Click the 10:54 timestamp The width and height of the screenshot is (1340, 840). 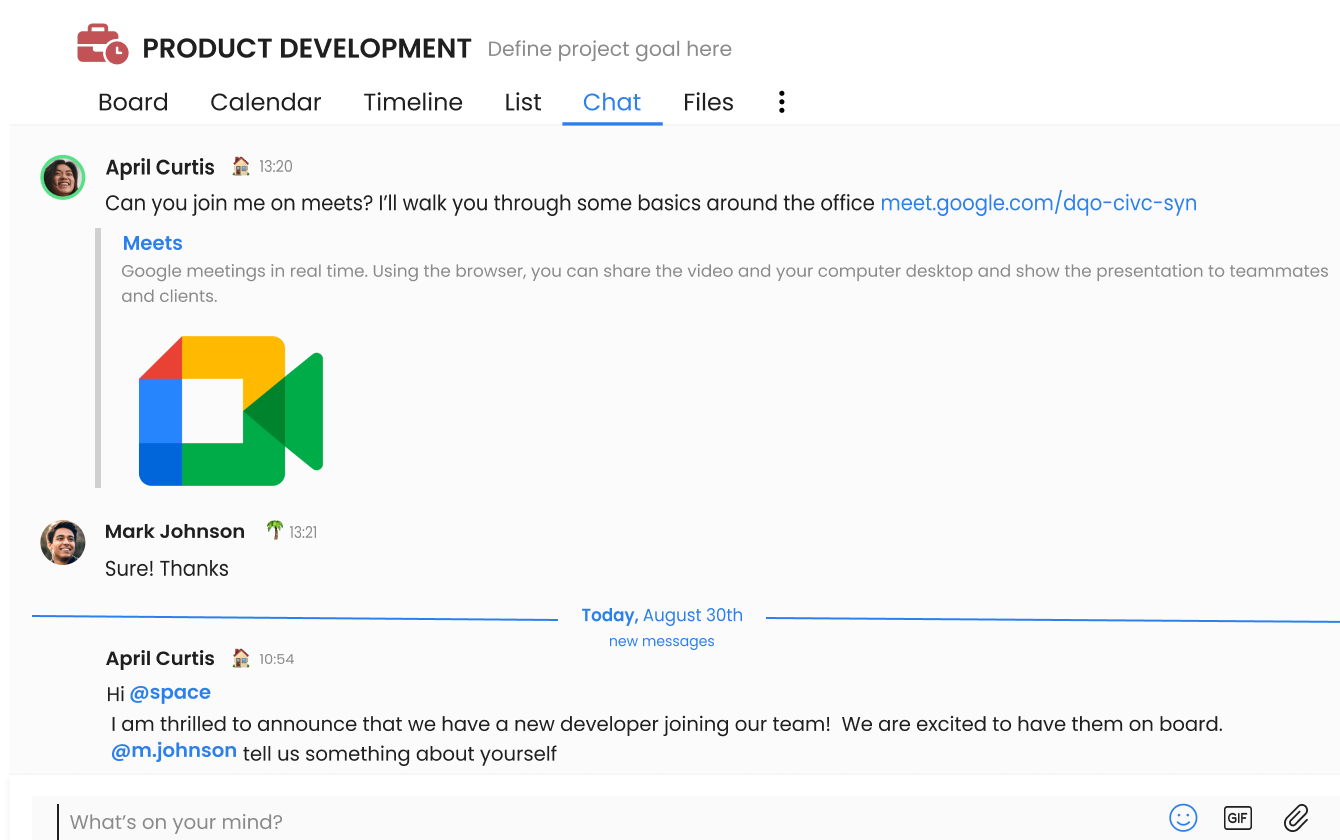pos(277,659)
